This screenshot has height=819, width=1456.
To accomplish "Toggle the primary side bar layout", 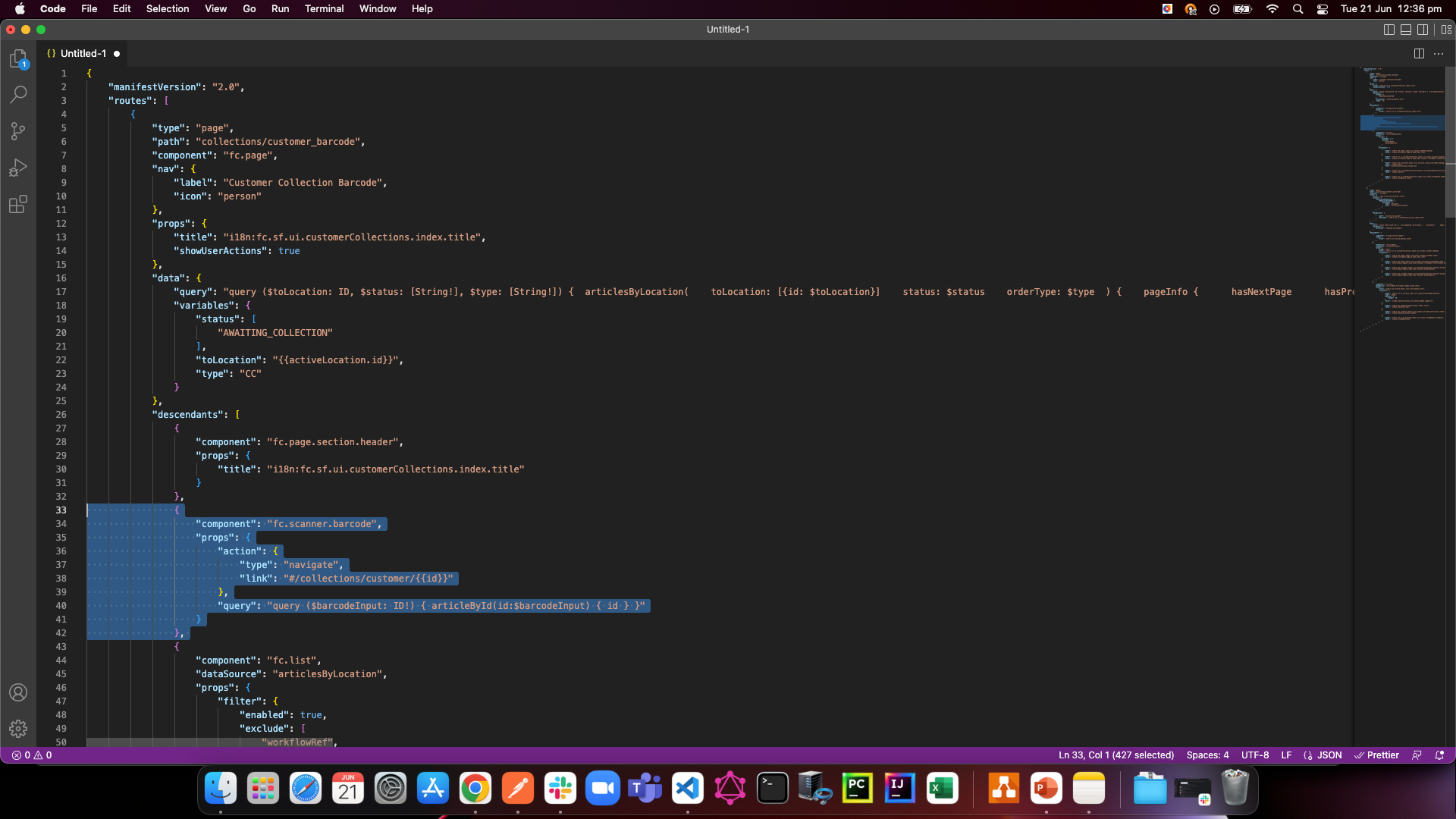I will tap(1389, 30).
